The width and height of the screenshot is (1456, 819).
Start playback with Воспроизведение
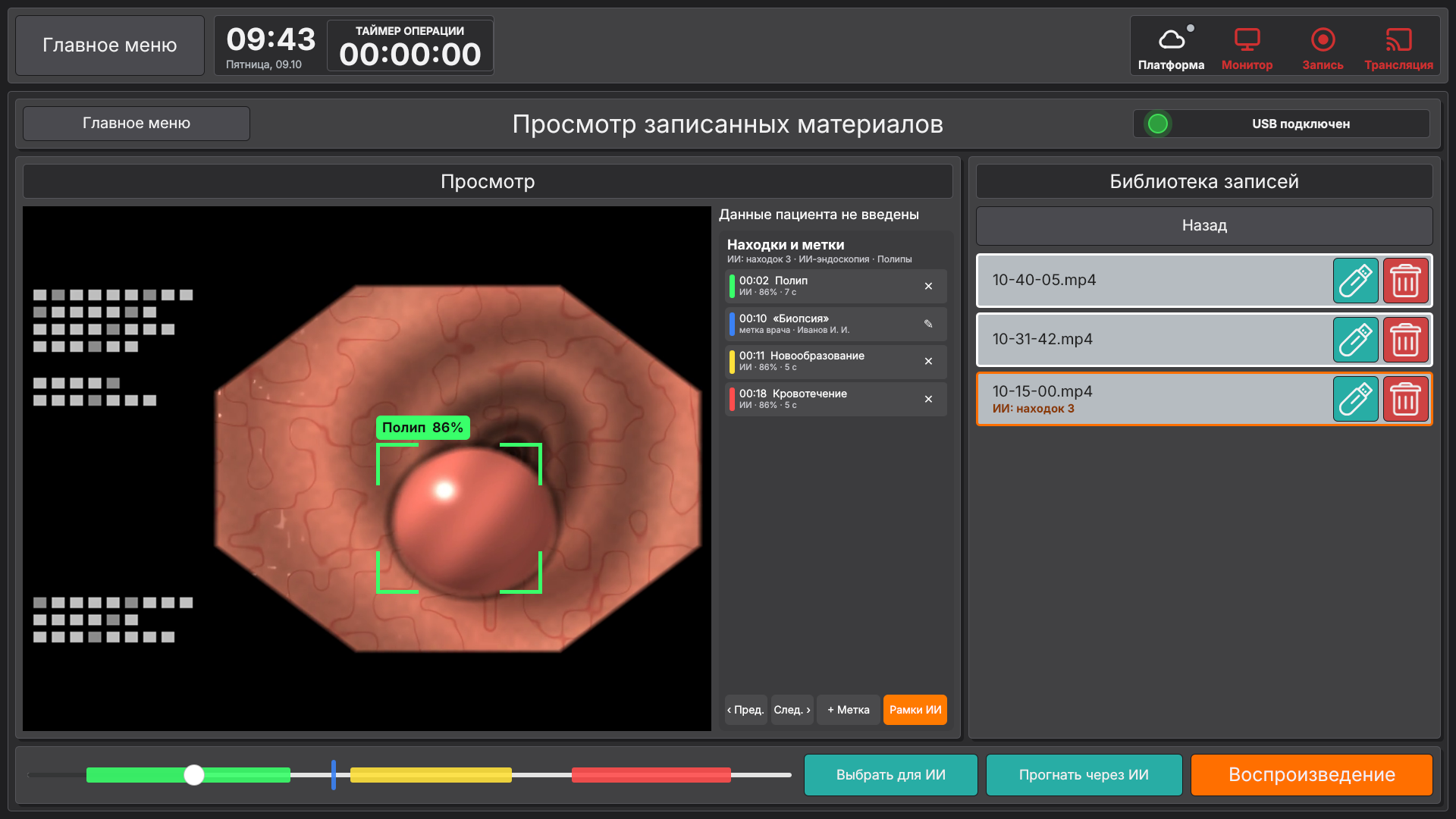coord(1311,775)
